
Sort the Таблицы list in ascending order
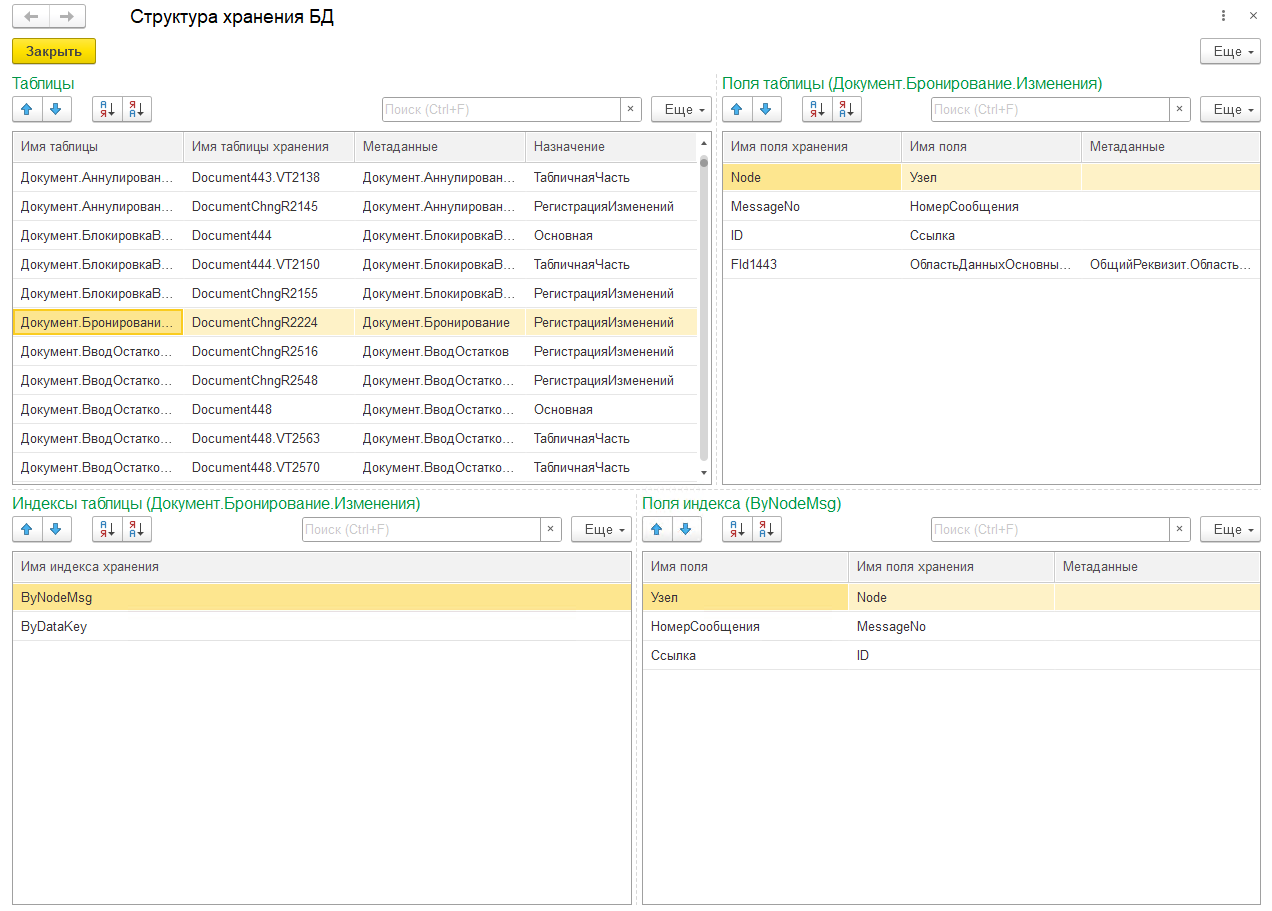coord(107,109)
